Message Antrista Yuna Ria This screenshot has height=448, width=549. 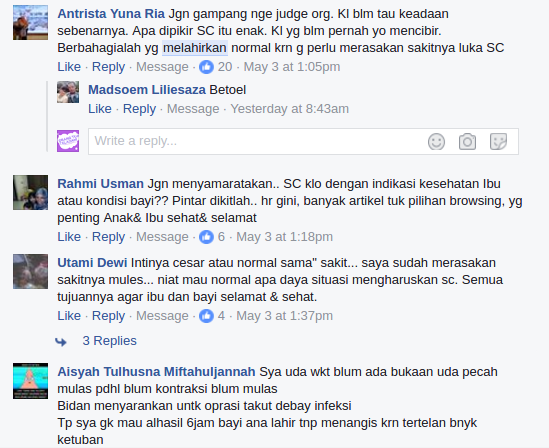pos(162,66)
